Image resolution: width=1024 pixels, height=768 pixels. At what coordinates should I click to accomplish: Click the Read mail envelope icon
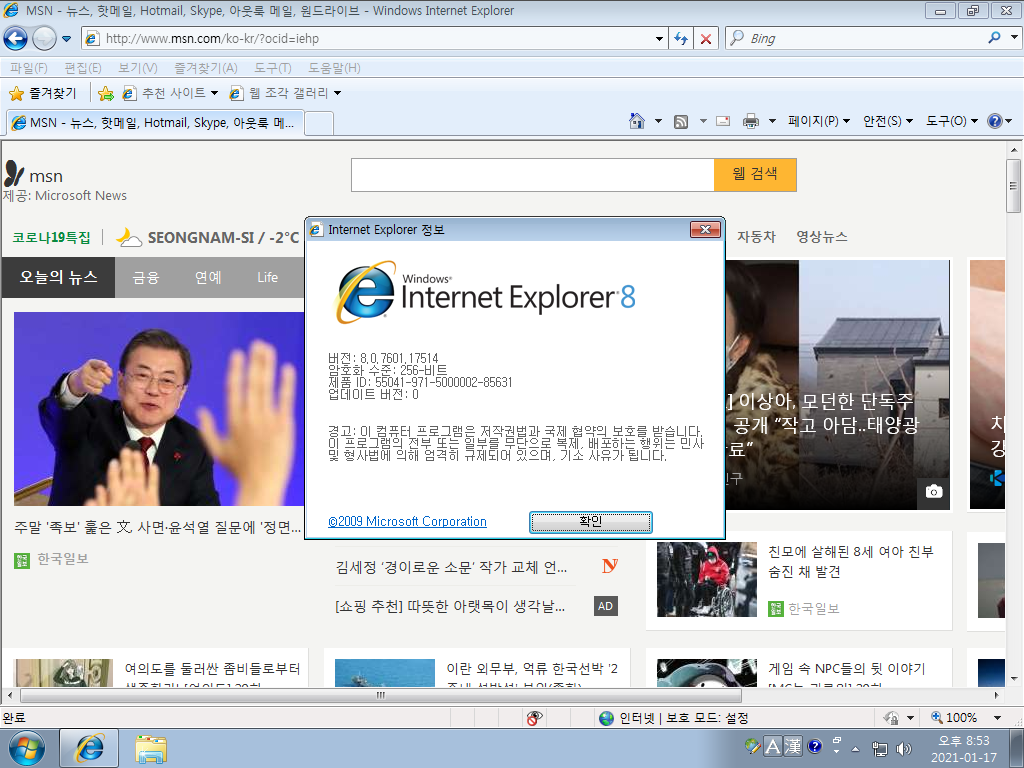tap(723, 121)
